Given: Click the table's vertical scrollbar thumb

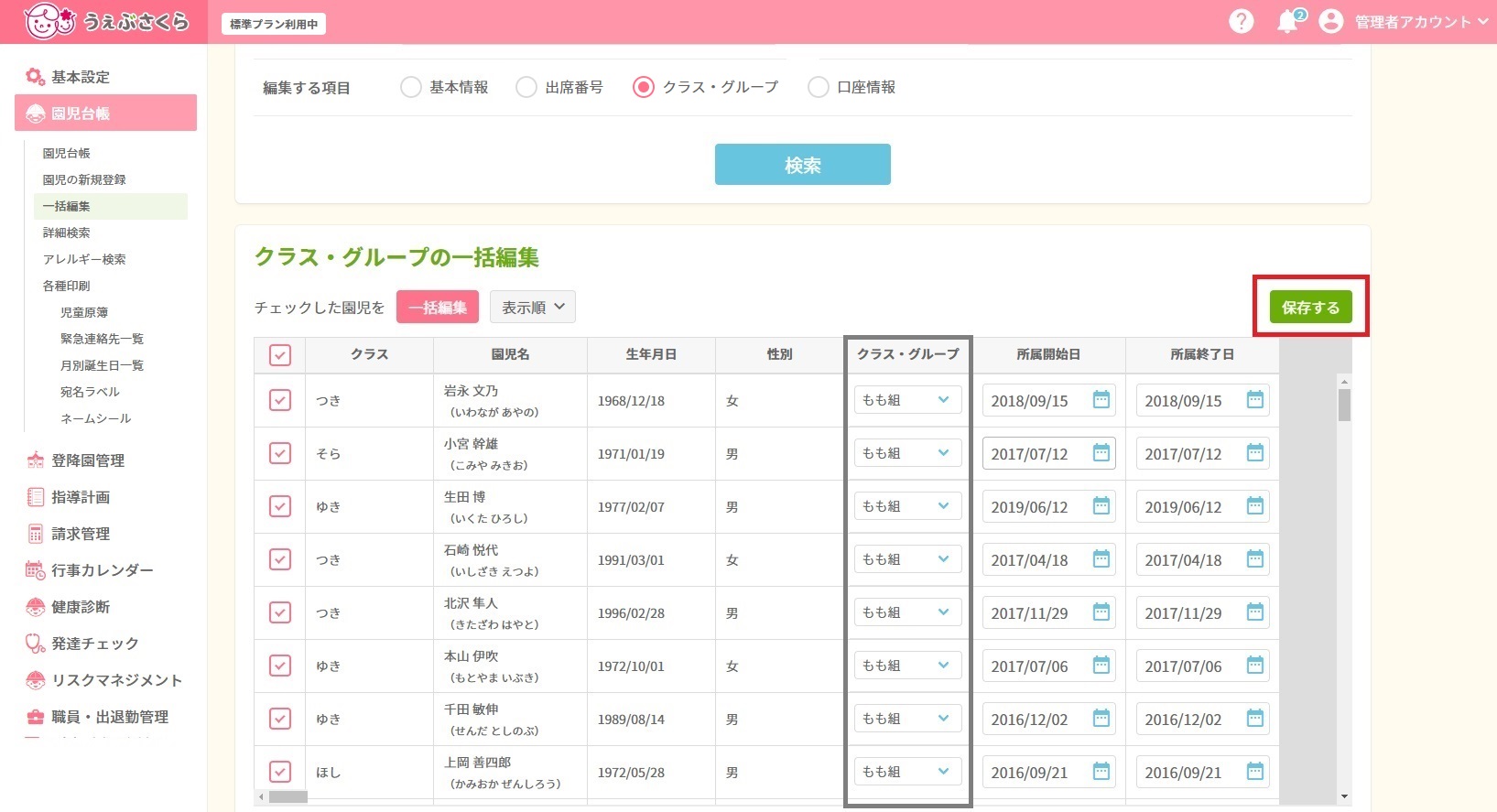Looking at the screenshot, I should 1344,405.
